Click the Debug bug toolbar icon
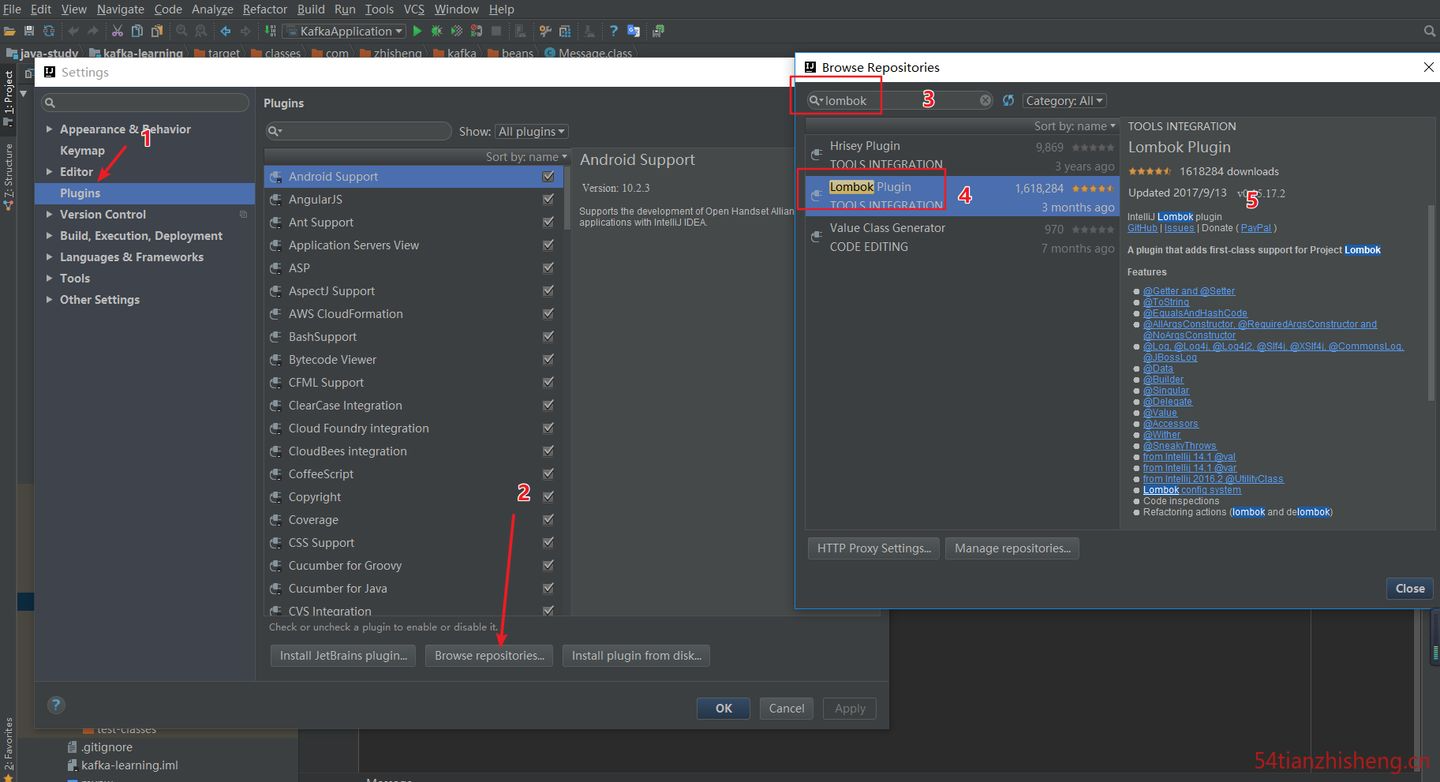This screenshot has height=782, width=1440. [x=437, y=31]
